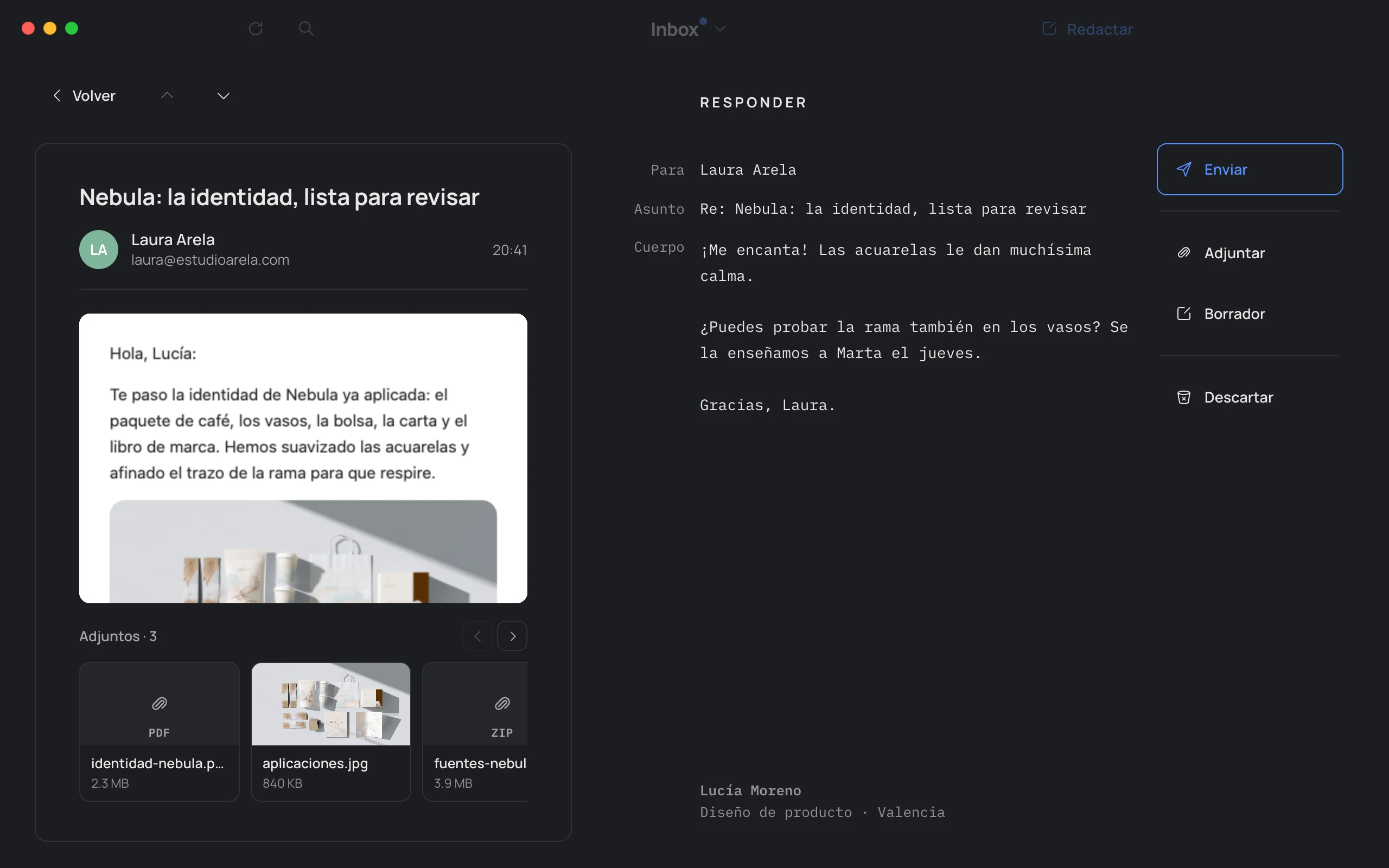The image size is (1389, 868).
Task: Open the fuentes-nebula ZIP attachment
Action: tap(475, 731)
